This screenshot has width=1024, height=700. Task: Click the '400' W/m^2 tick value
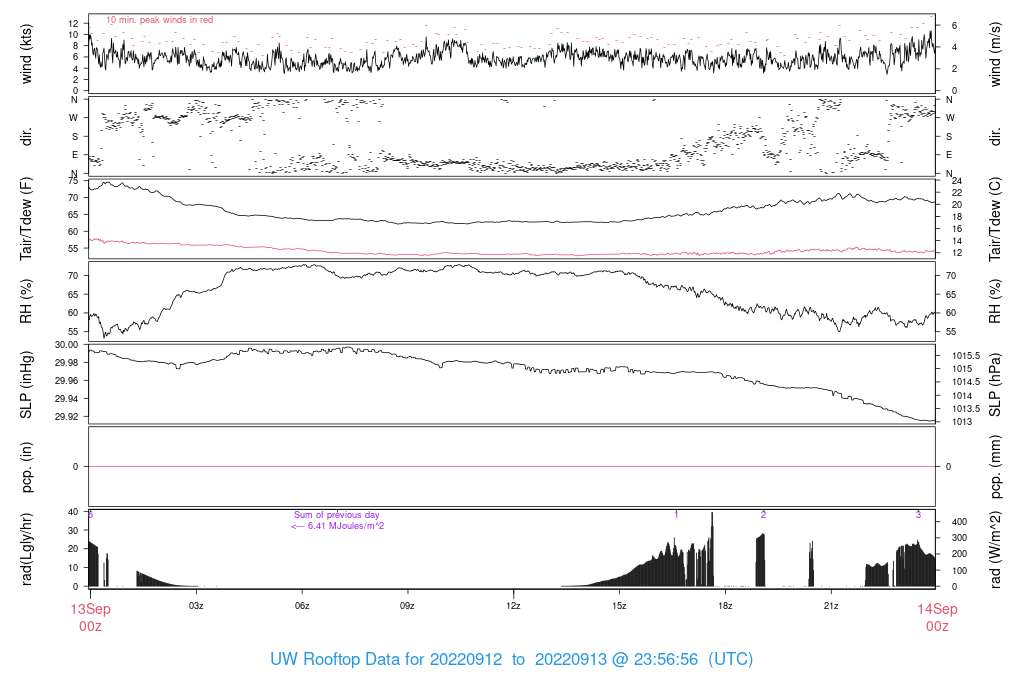pyautogui.click(x=959, y=522)
